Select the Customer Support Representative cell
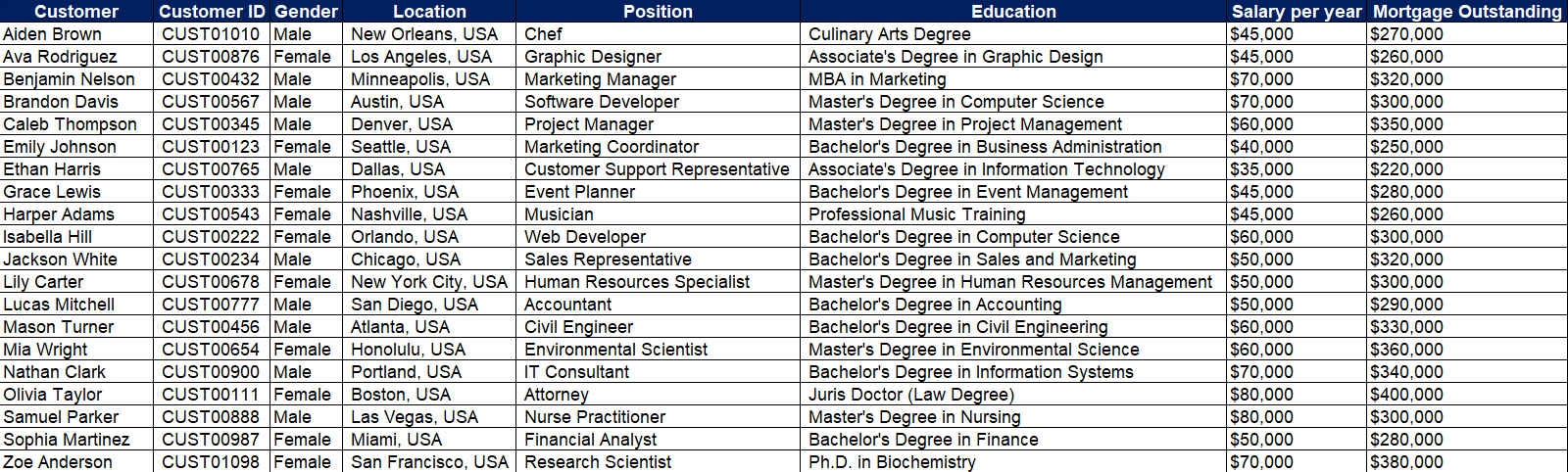 coord(657,169)
